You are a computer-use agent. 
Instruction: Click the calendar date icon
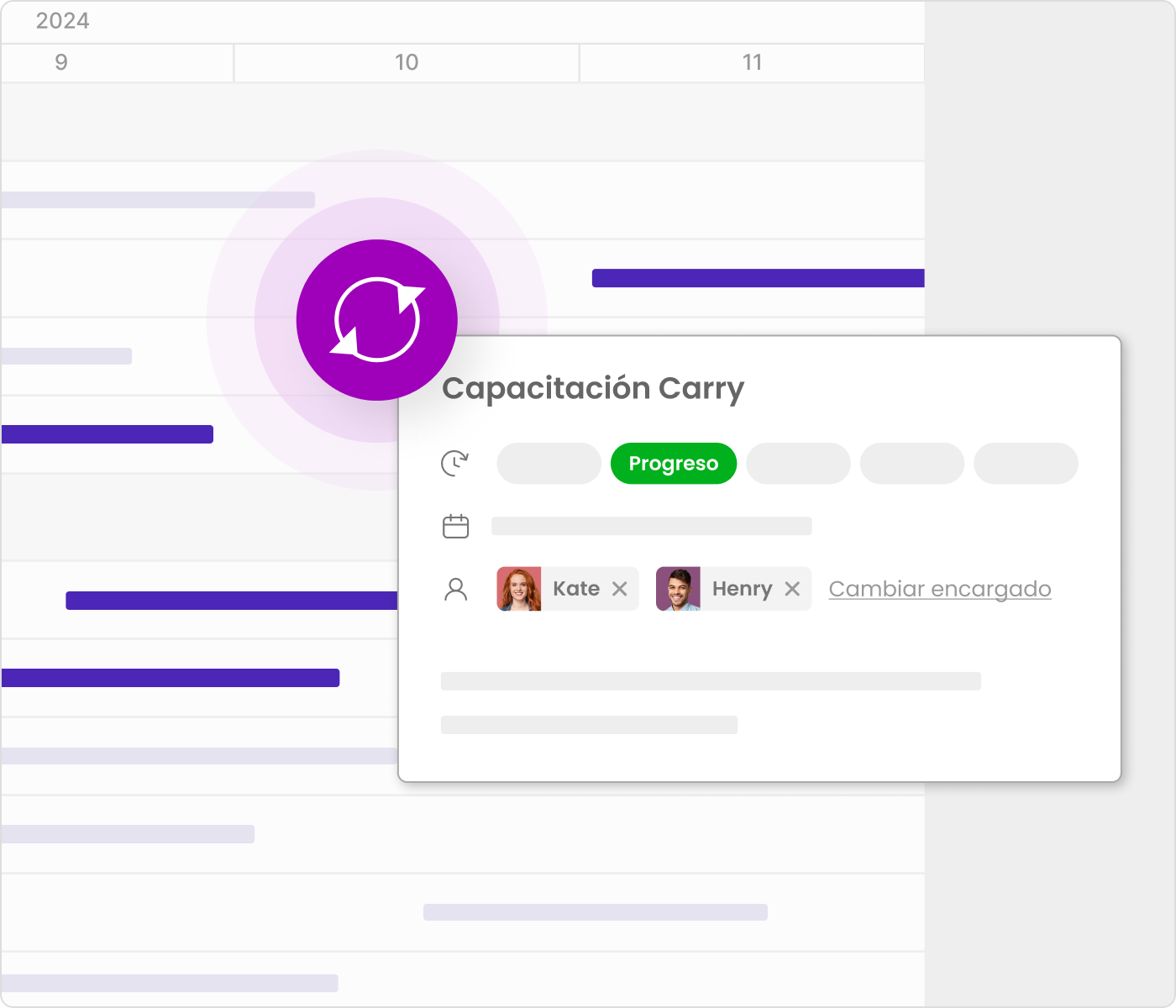455,527
